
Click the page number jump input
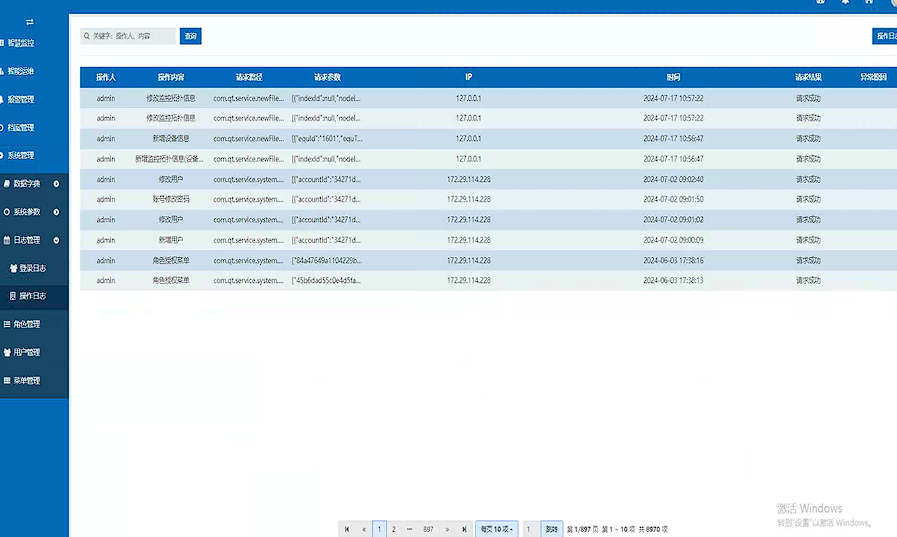click(x=530, y=529)
